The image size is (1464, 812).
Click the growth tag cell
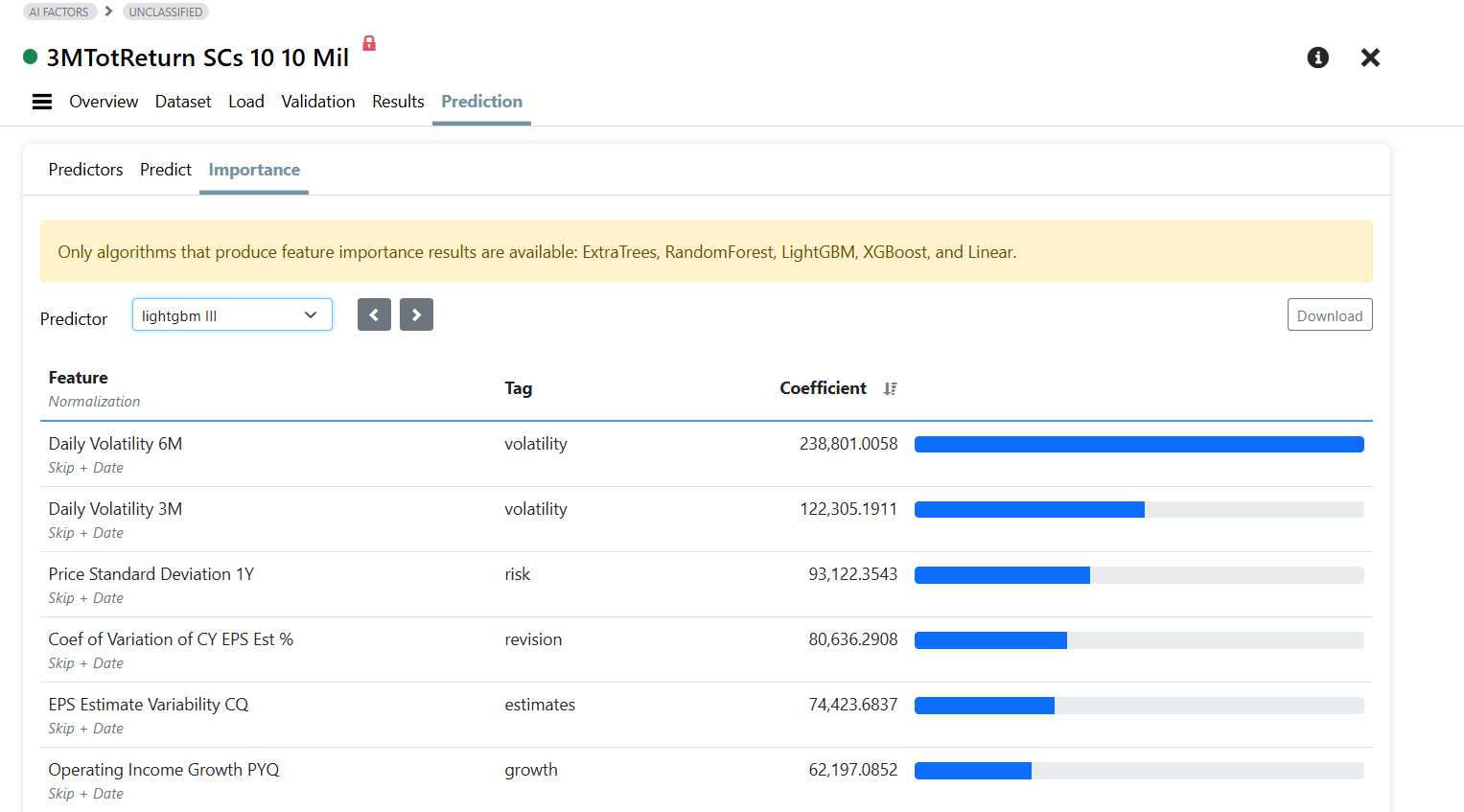(x=531, y=770)
